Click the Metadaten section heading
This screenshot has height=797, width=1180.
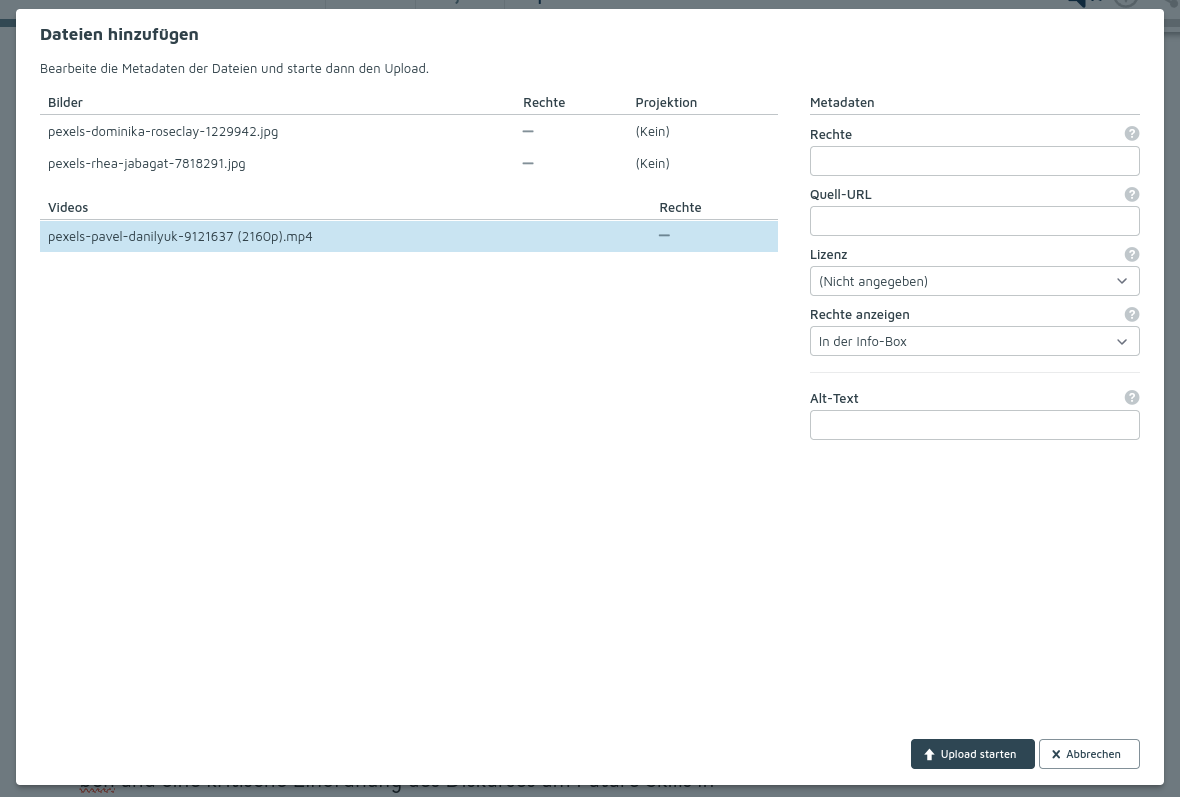click(x=842, y=102)
